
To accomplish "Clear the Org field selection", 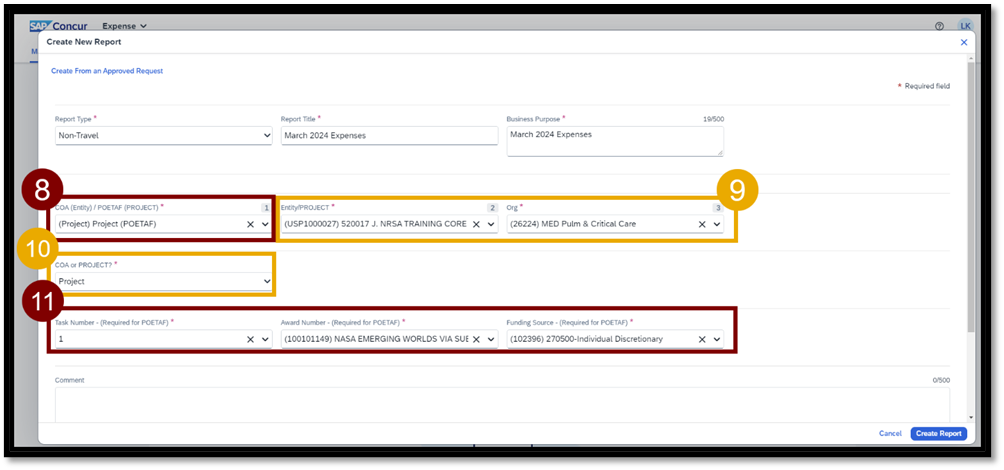I will coord(702,224).
